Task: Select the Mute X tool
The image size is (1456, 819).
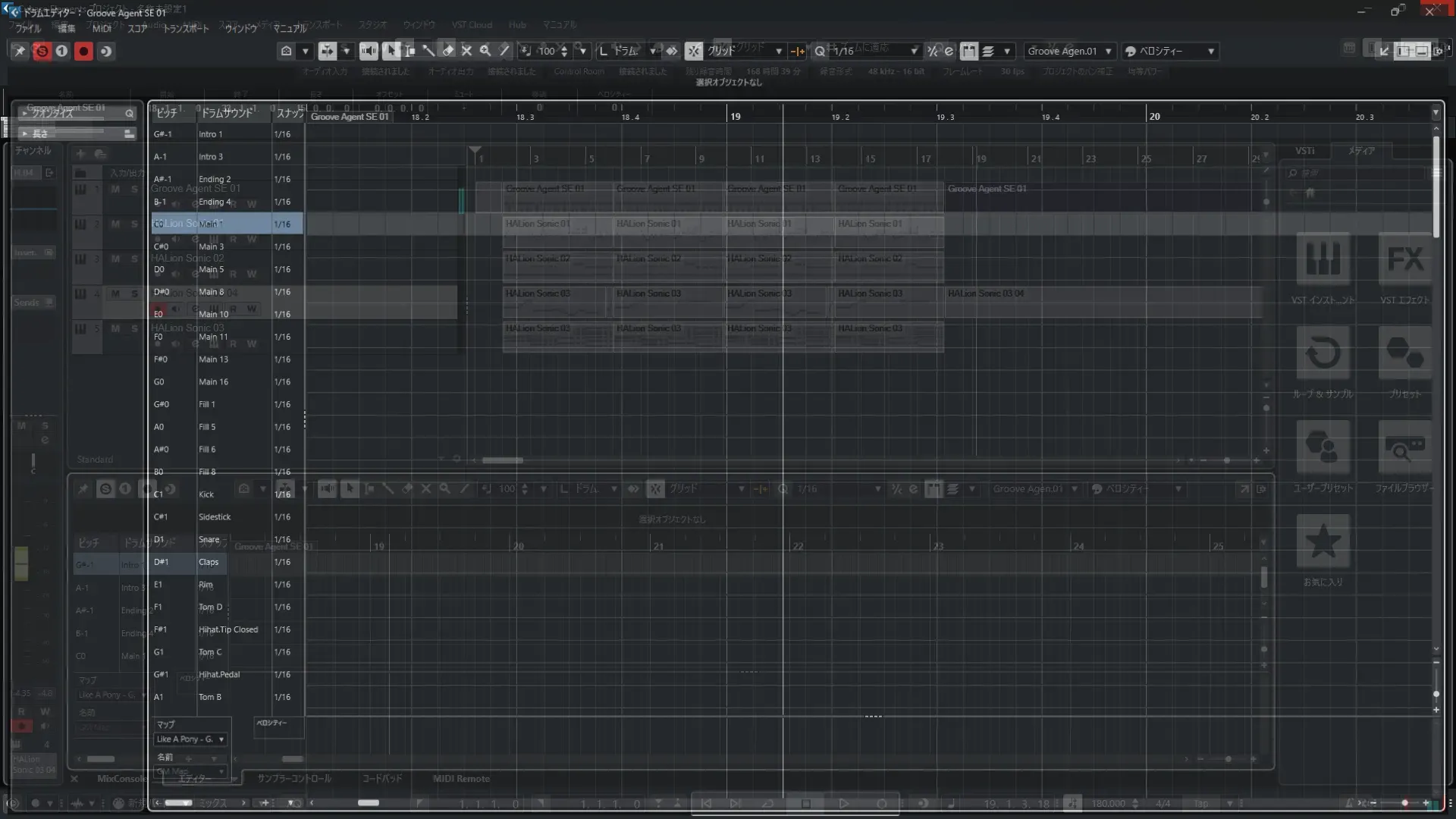Action: pos(466,51)
